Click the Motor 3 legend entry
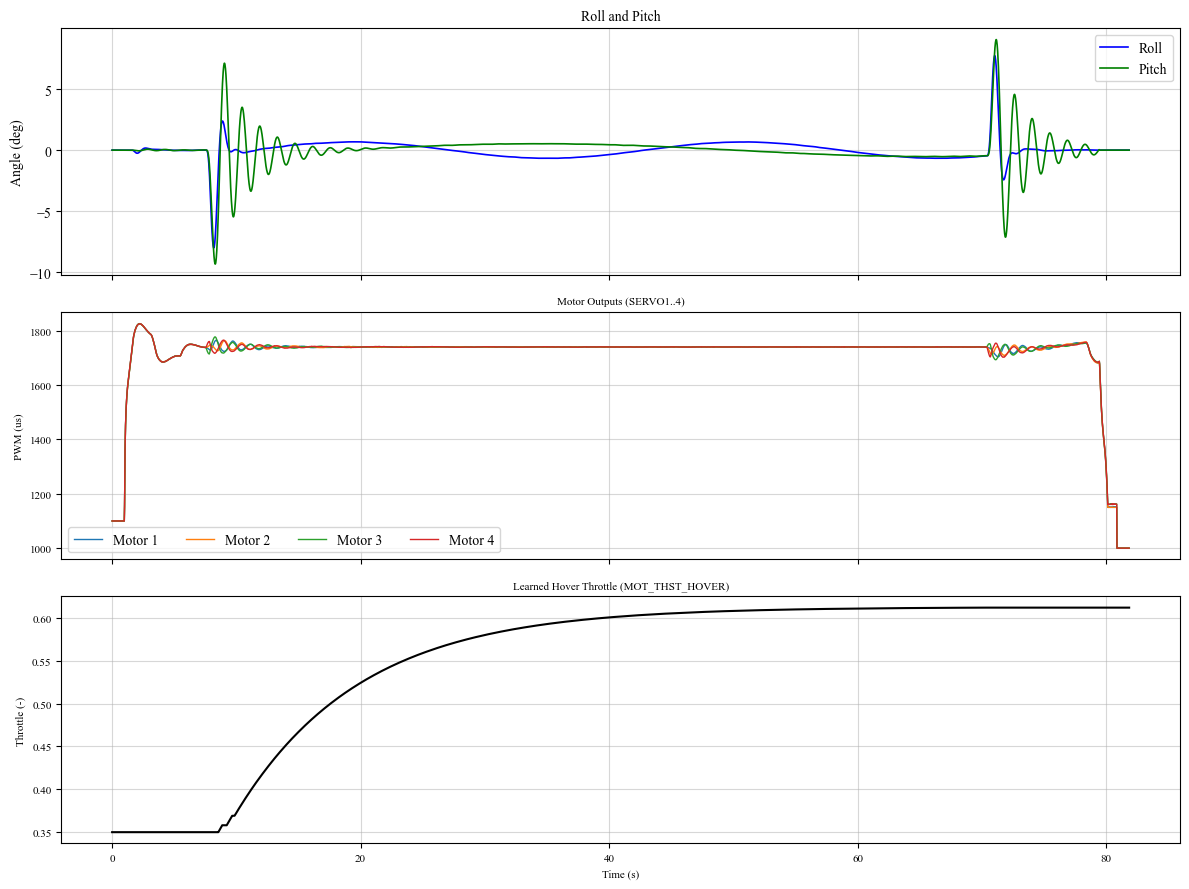The height and width of the screenshot is (889, 1189). pos(340,540)
